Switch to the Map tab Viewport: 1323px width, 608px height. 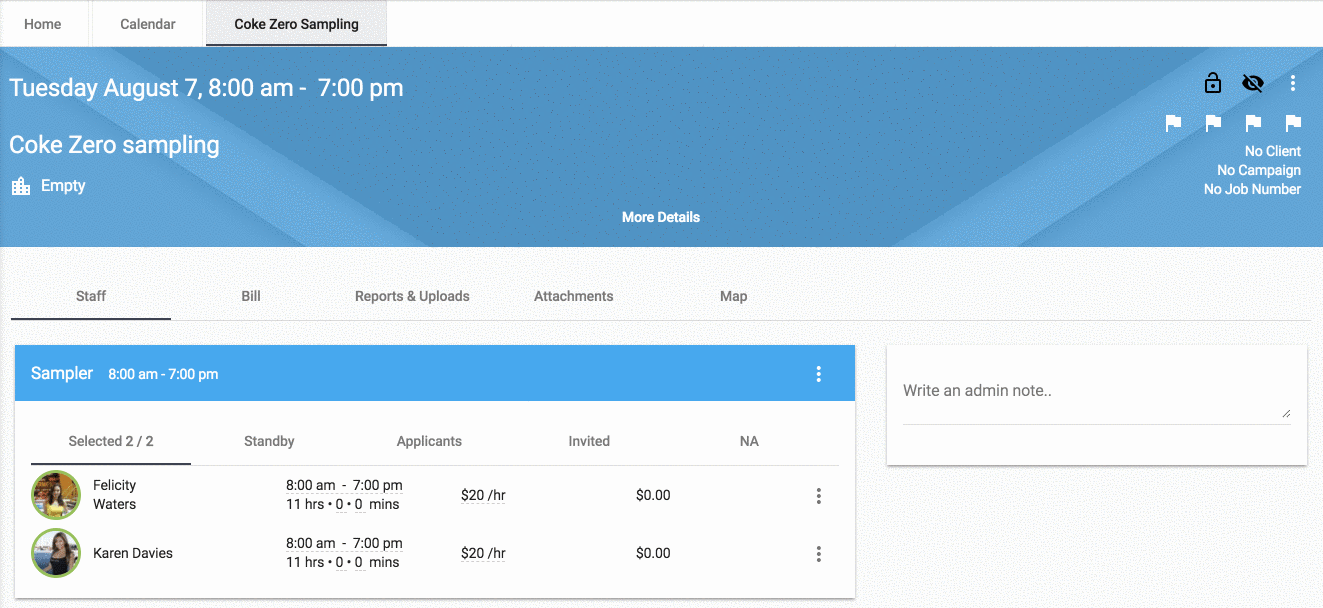click(734, 296)
